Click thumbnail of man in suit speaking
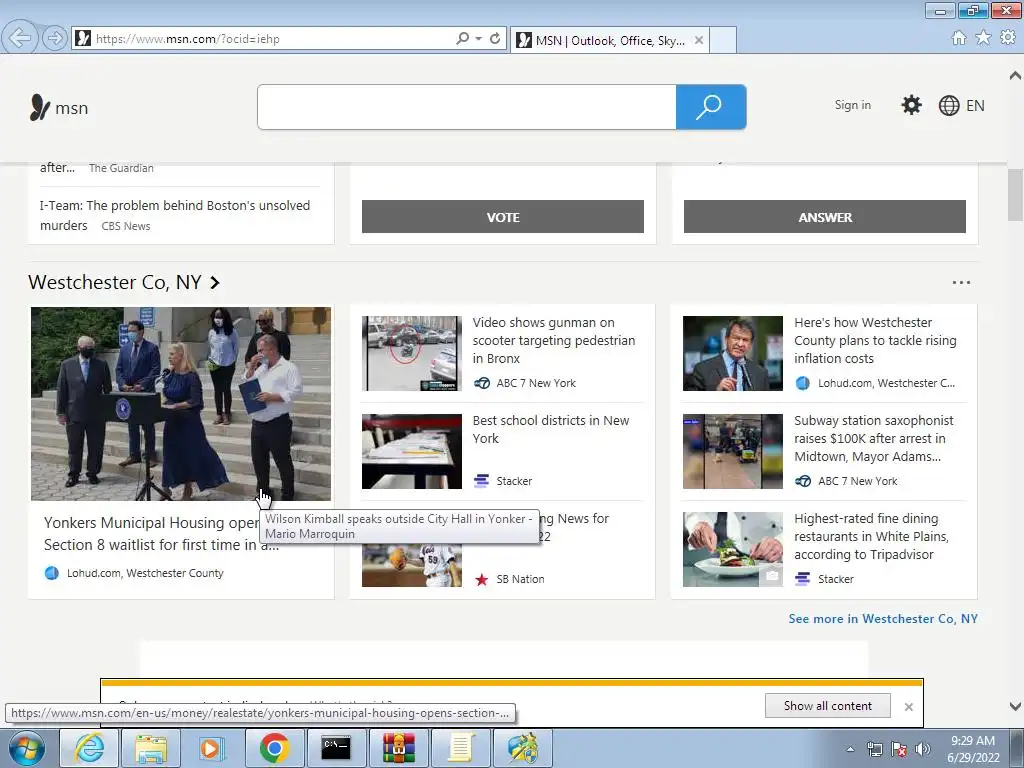Screen dimensions: 1024x768 733,353
